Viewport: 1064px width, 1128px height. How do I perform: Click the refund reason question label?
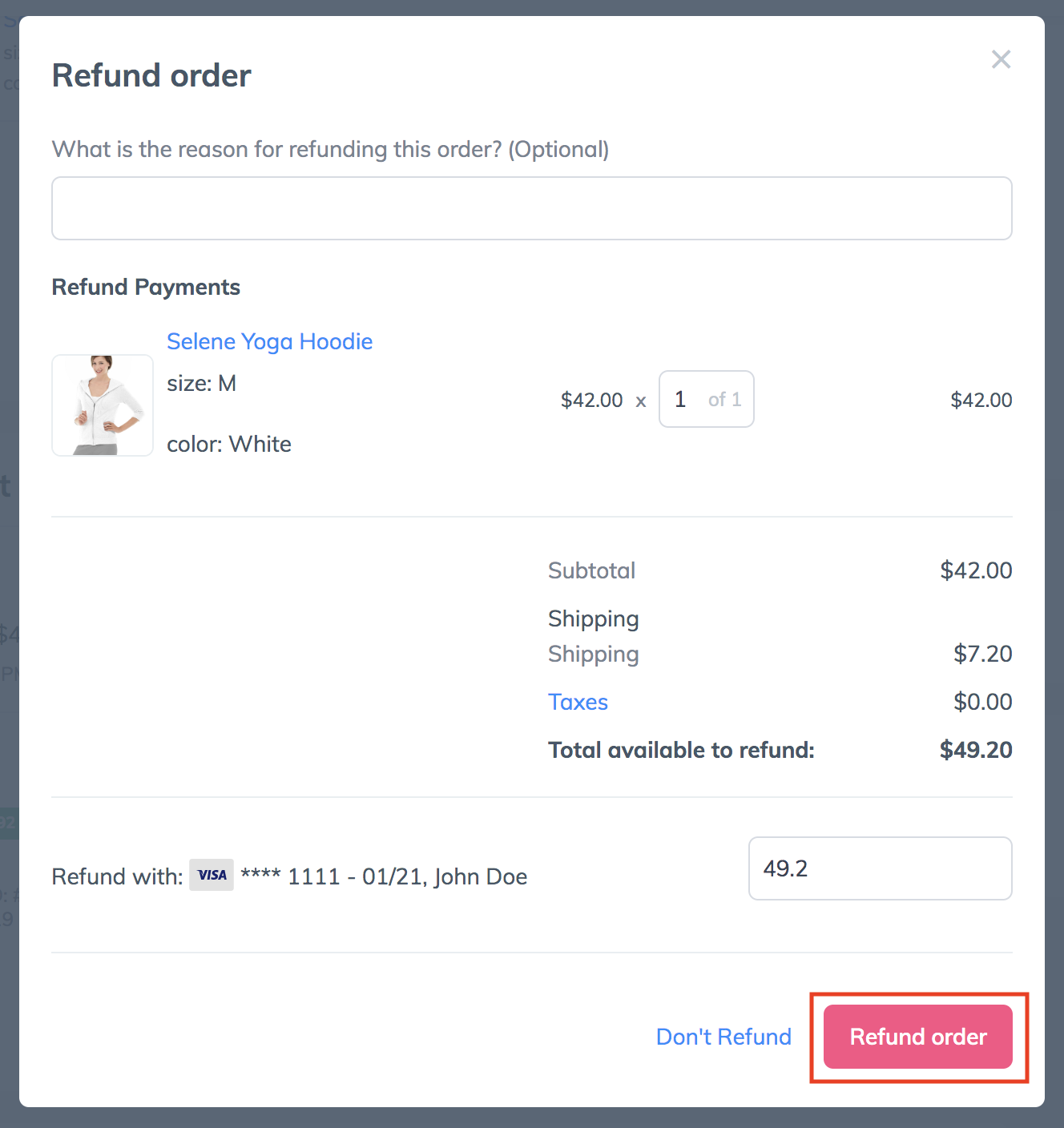[330, 149]
